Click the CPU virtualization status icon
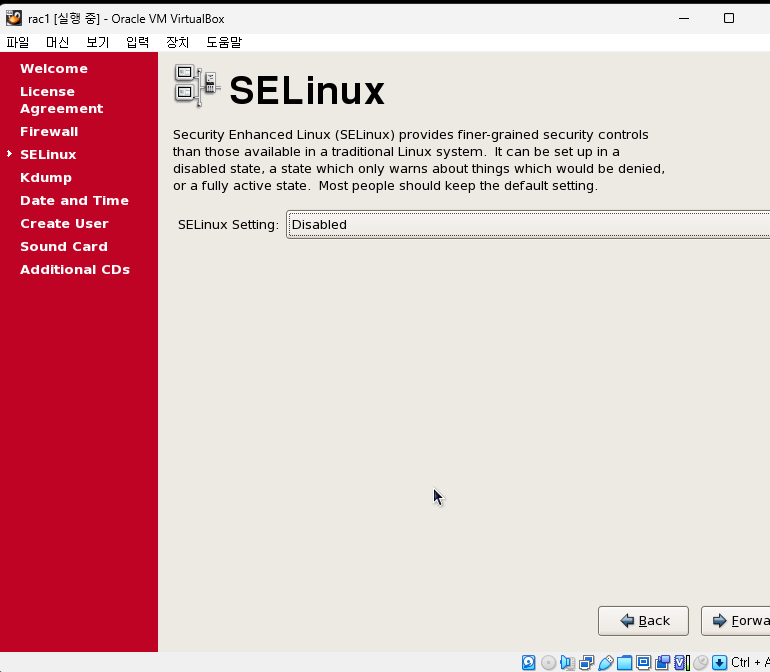Image resolution: width=770 pixels, height=672 pixels. pyautogui.click(x=682, y=662)
